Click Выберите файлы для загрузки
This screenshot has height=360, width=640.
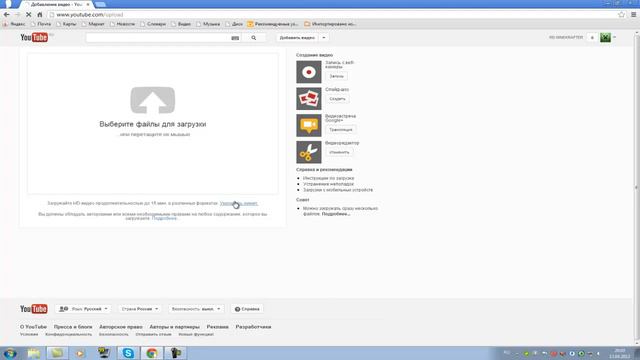(x=153, y=124)
